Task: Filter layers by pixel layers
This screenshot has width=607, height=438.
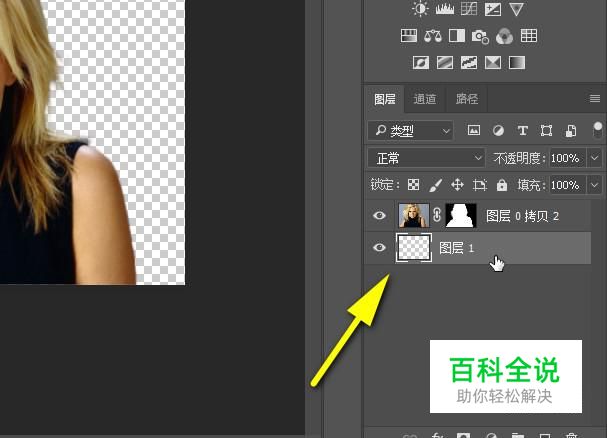Action: tap(474, 131)
